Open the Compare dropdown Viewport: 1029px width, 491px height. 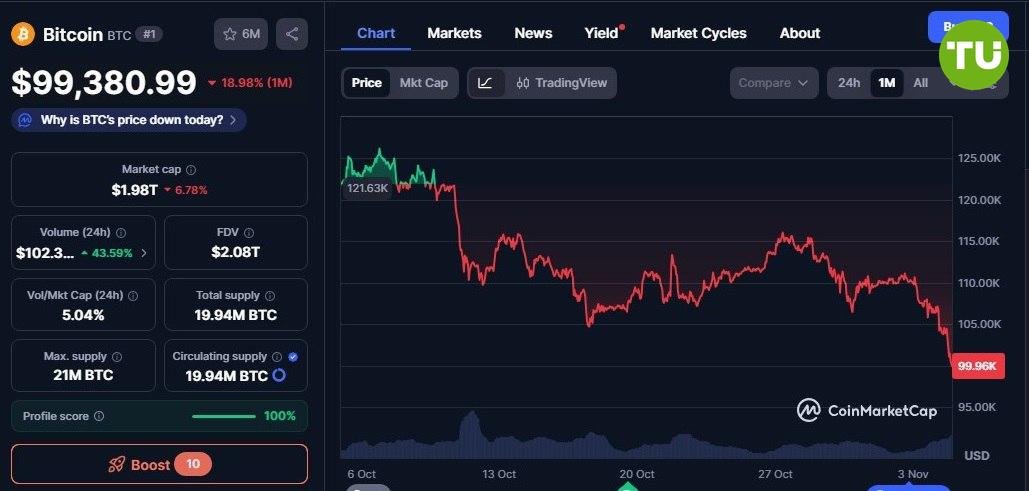[773, 83]
